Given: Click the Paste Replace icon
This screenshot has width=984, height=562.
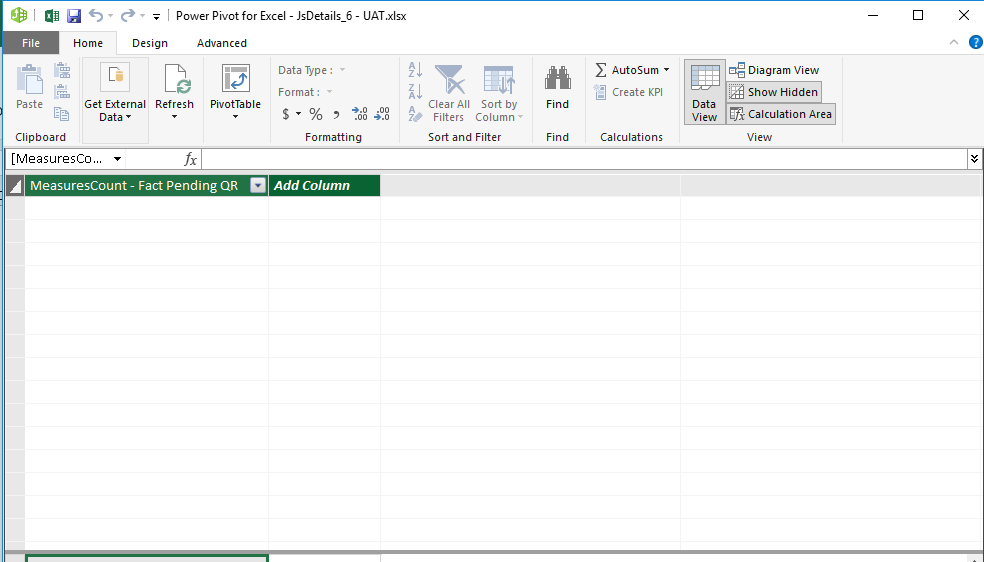Looking at the screenshot, I should pyautogui.click(x=62, y=92).
